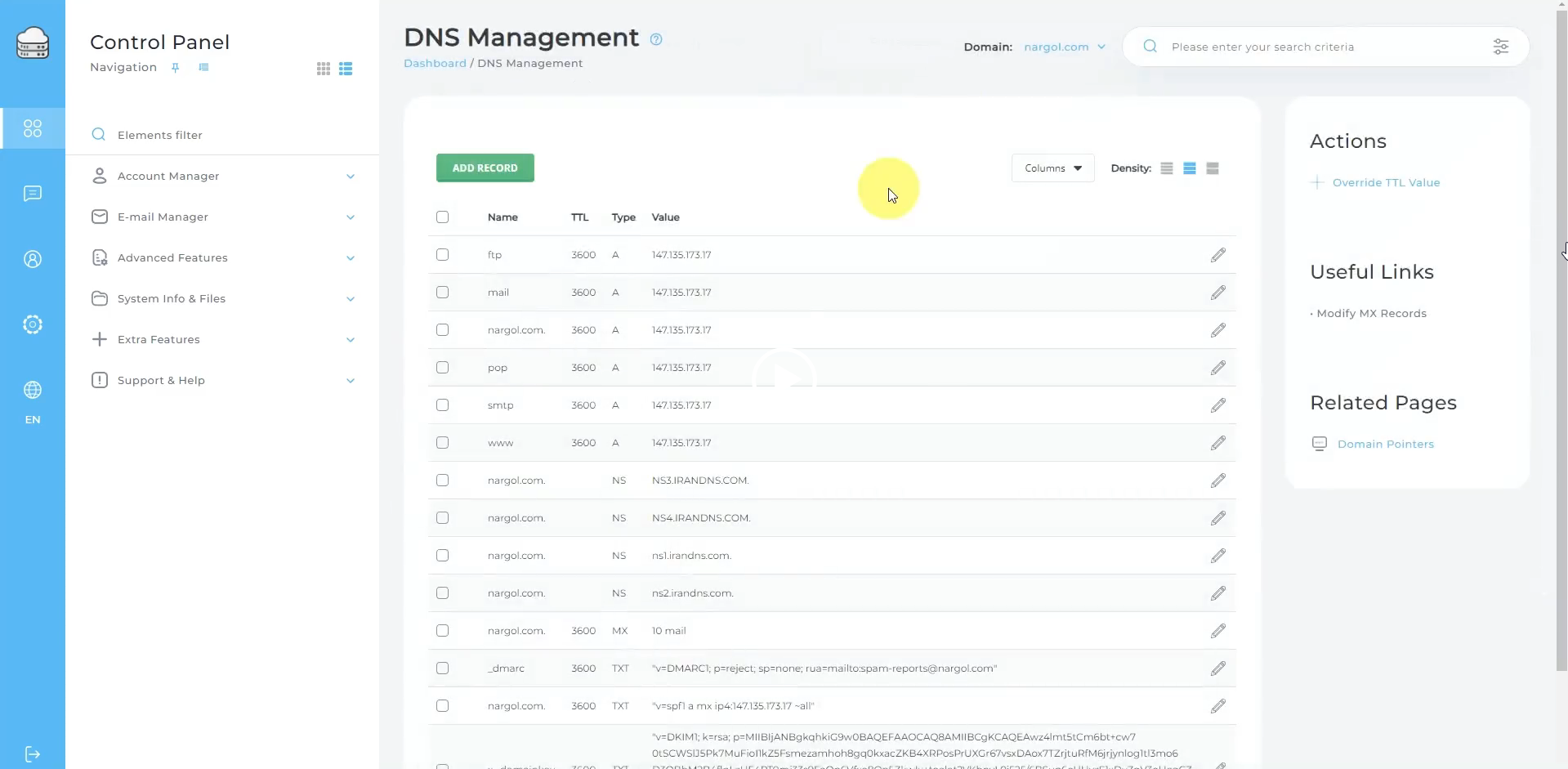This screenshot has height=769, width=1568.
Task: Edit the _dmarc TXT record via pencil icon
Action: click(1217, 668)
